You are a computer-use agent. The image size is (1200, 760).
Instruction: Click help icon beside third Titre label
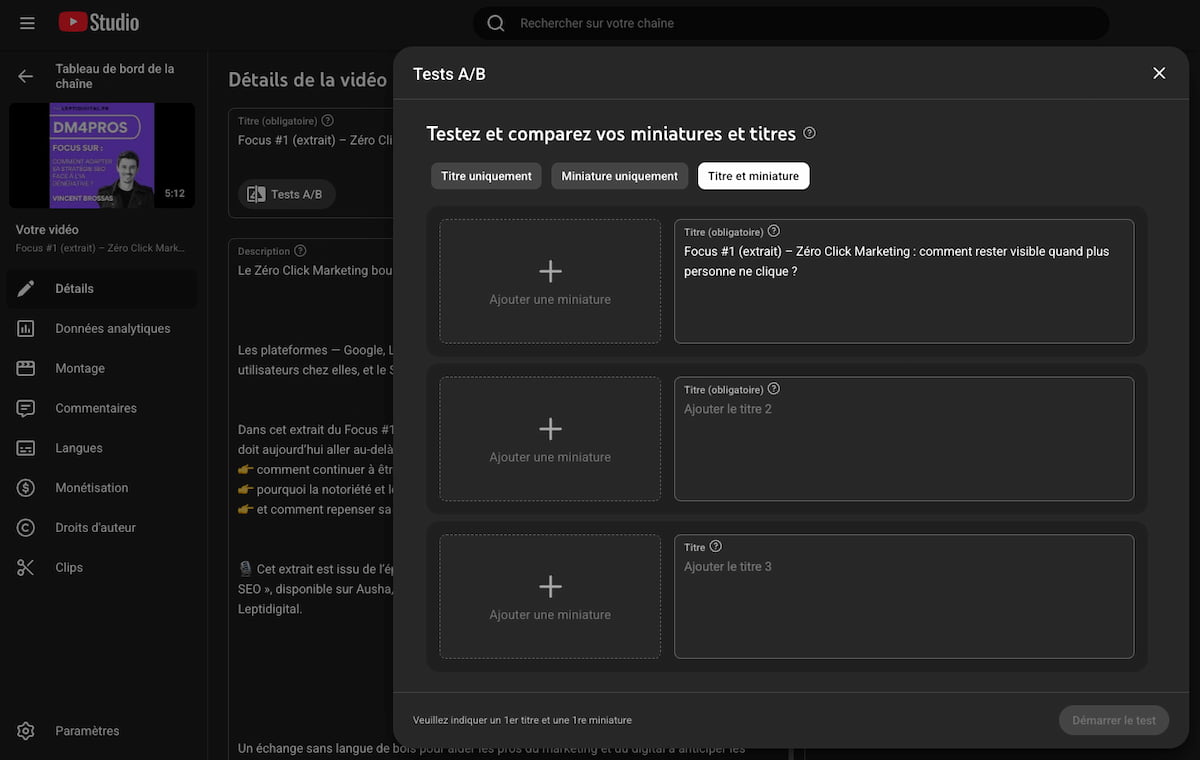pos(715,547)
